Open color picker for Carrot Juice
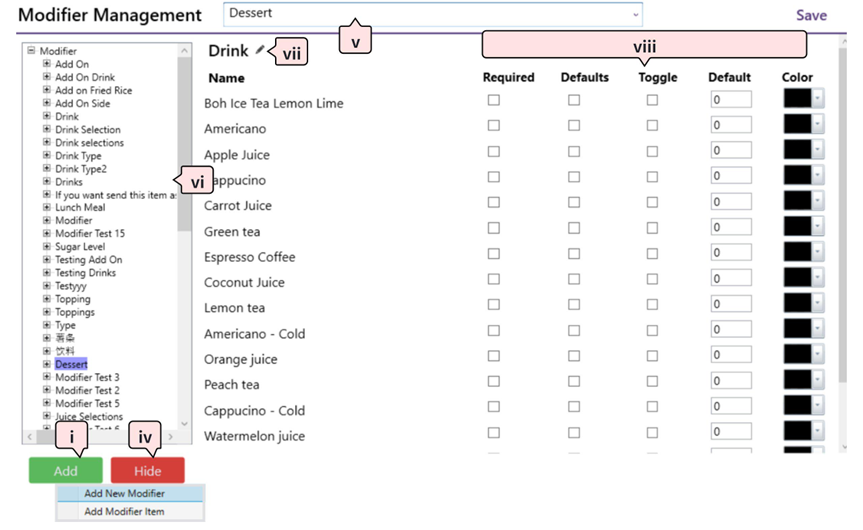Image resolution: width=863 pixels, height=530 pixels. (x=817, y=202)
